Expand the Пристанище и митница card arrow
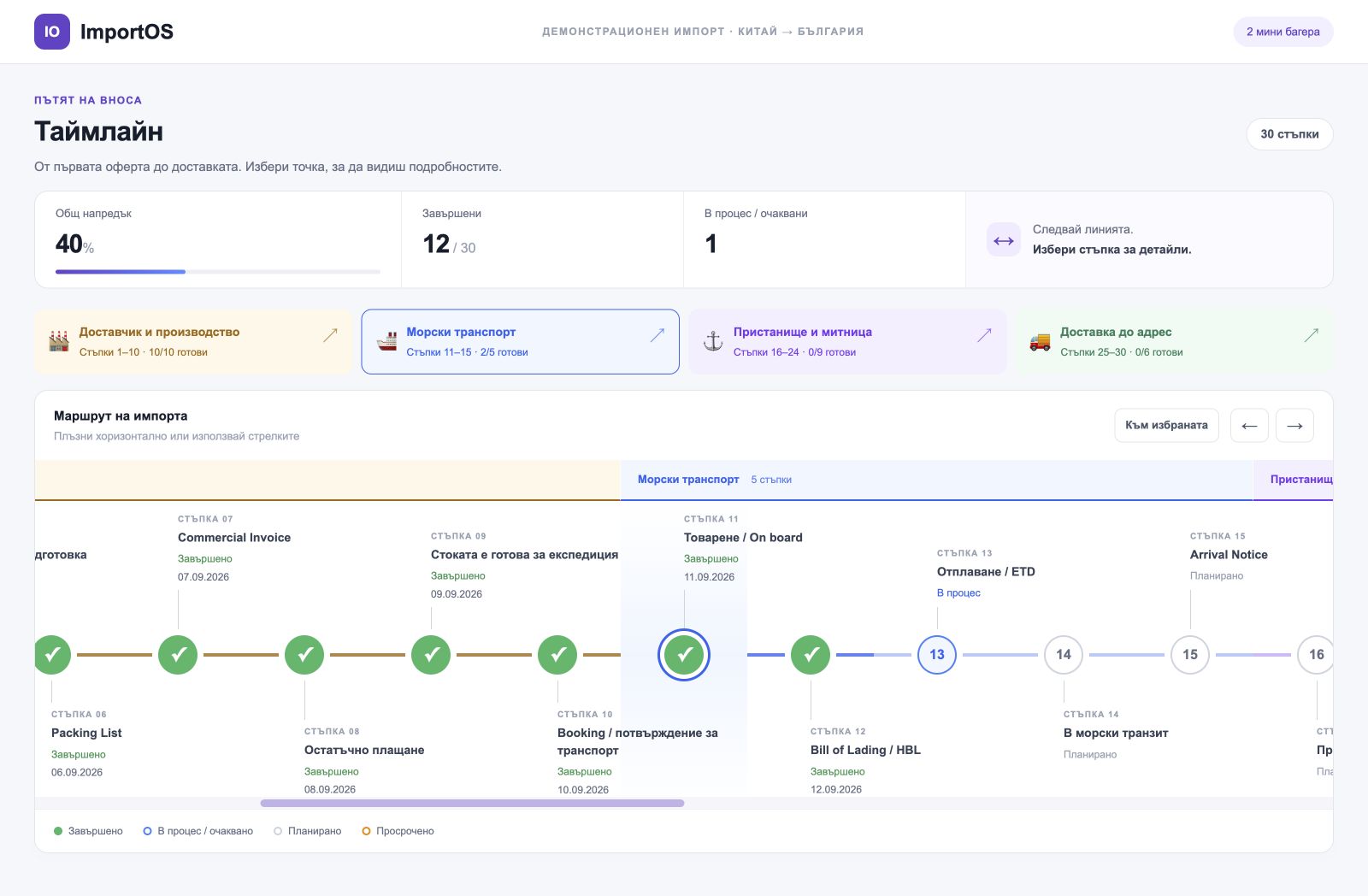1368x896 pixels. pyautogui.click(x=984, y=335)
